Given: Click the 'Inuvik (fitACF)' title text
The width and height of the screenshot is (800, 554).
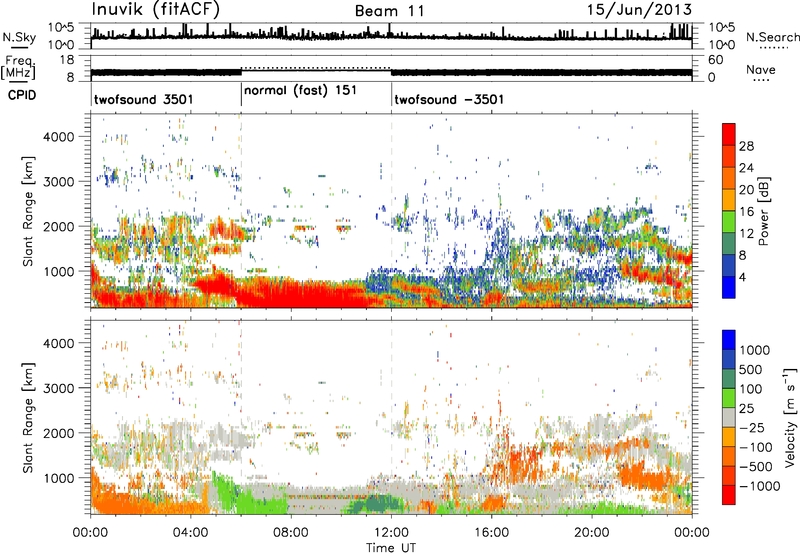Looking at the screenshot, I should click(x=155, y=10).
